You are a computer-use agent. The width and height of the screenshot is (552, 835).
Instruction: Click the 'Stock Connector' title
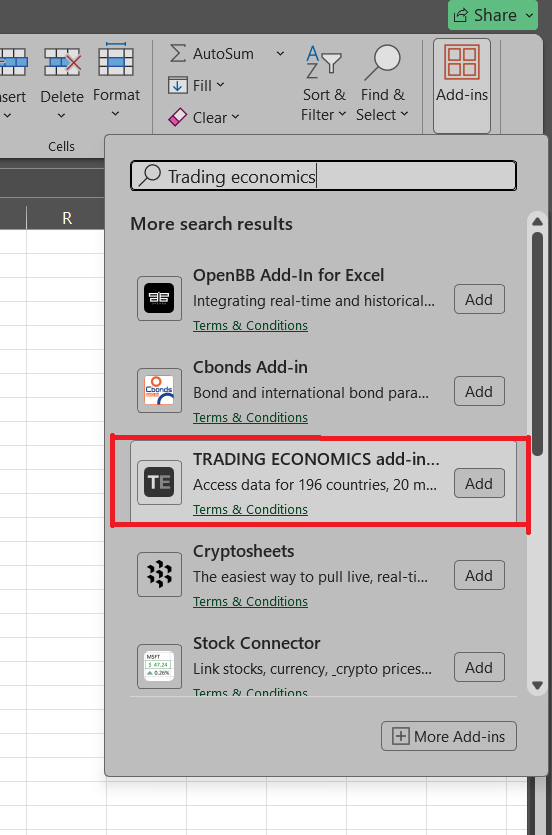(257, 643)
